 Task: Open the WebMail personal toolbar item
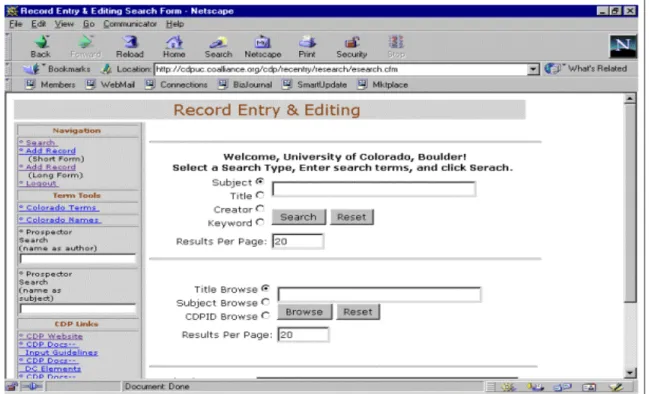tap(110, 85)
